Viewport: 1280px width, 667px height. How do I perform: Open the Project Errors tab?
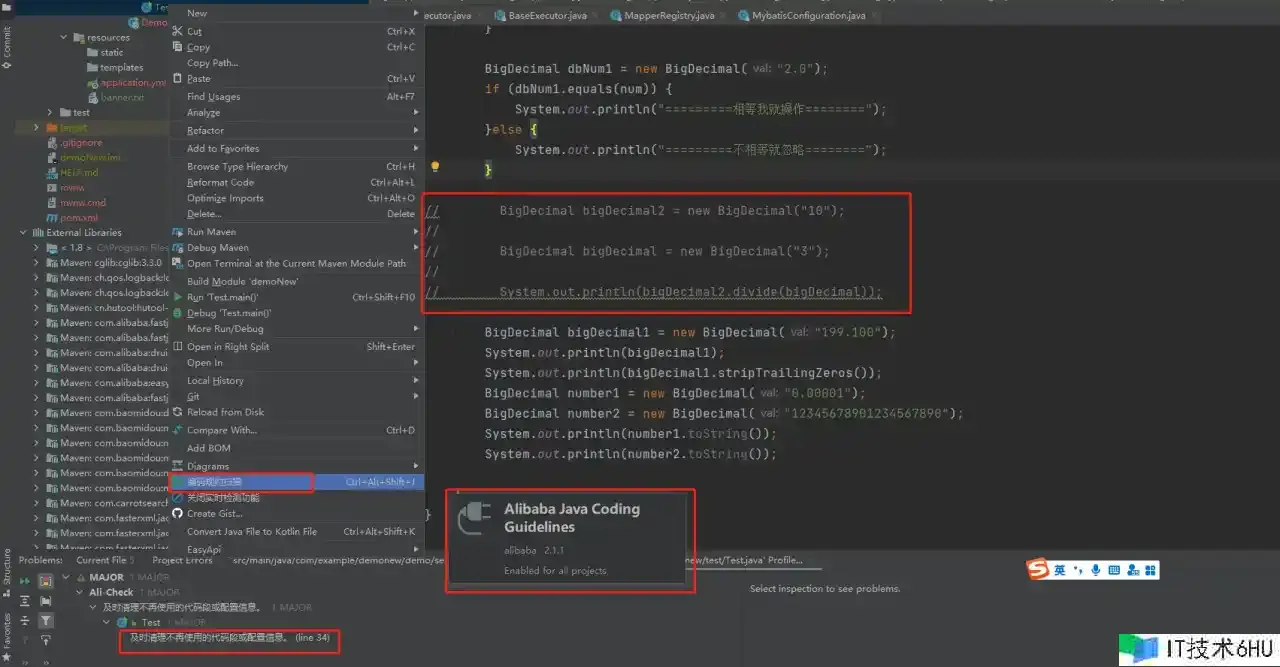point(182,560)
